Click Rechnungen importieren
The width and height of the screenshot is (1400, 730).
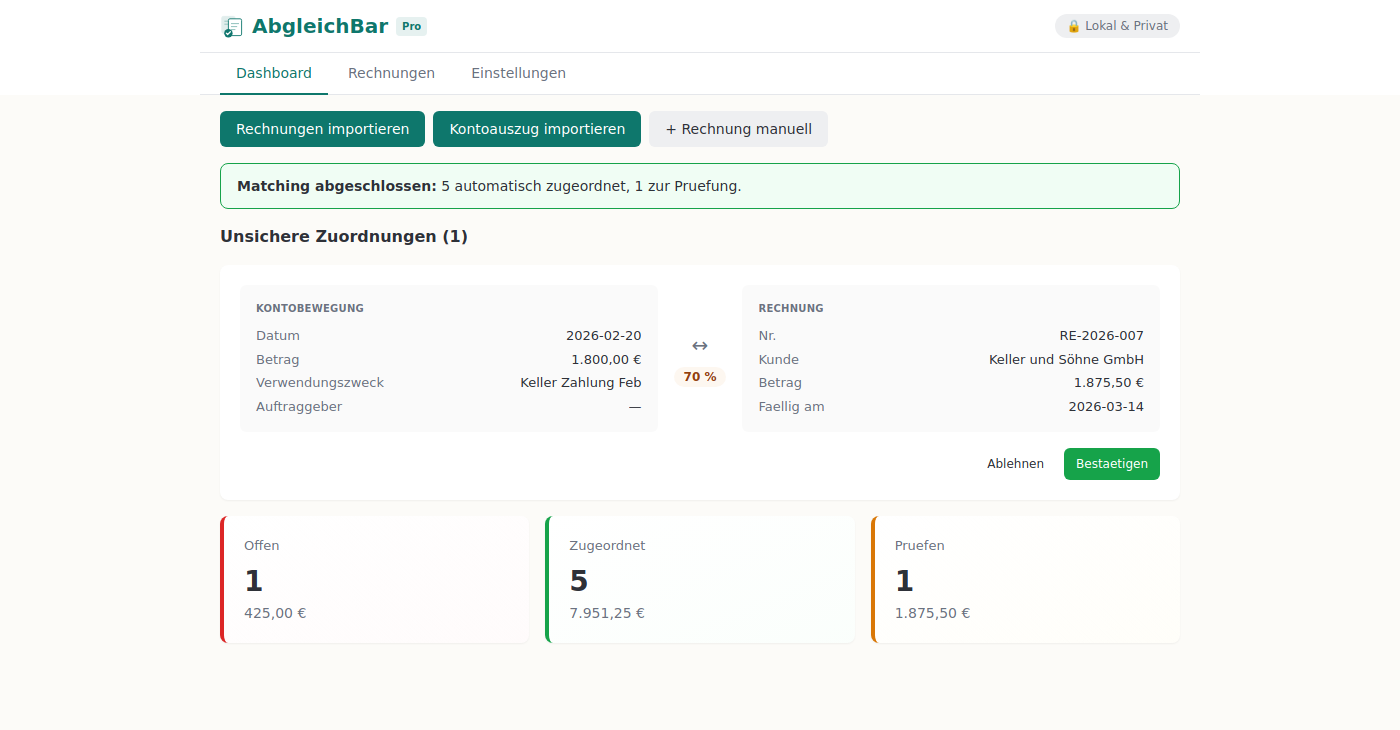coord(322,129)
